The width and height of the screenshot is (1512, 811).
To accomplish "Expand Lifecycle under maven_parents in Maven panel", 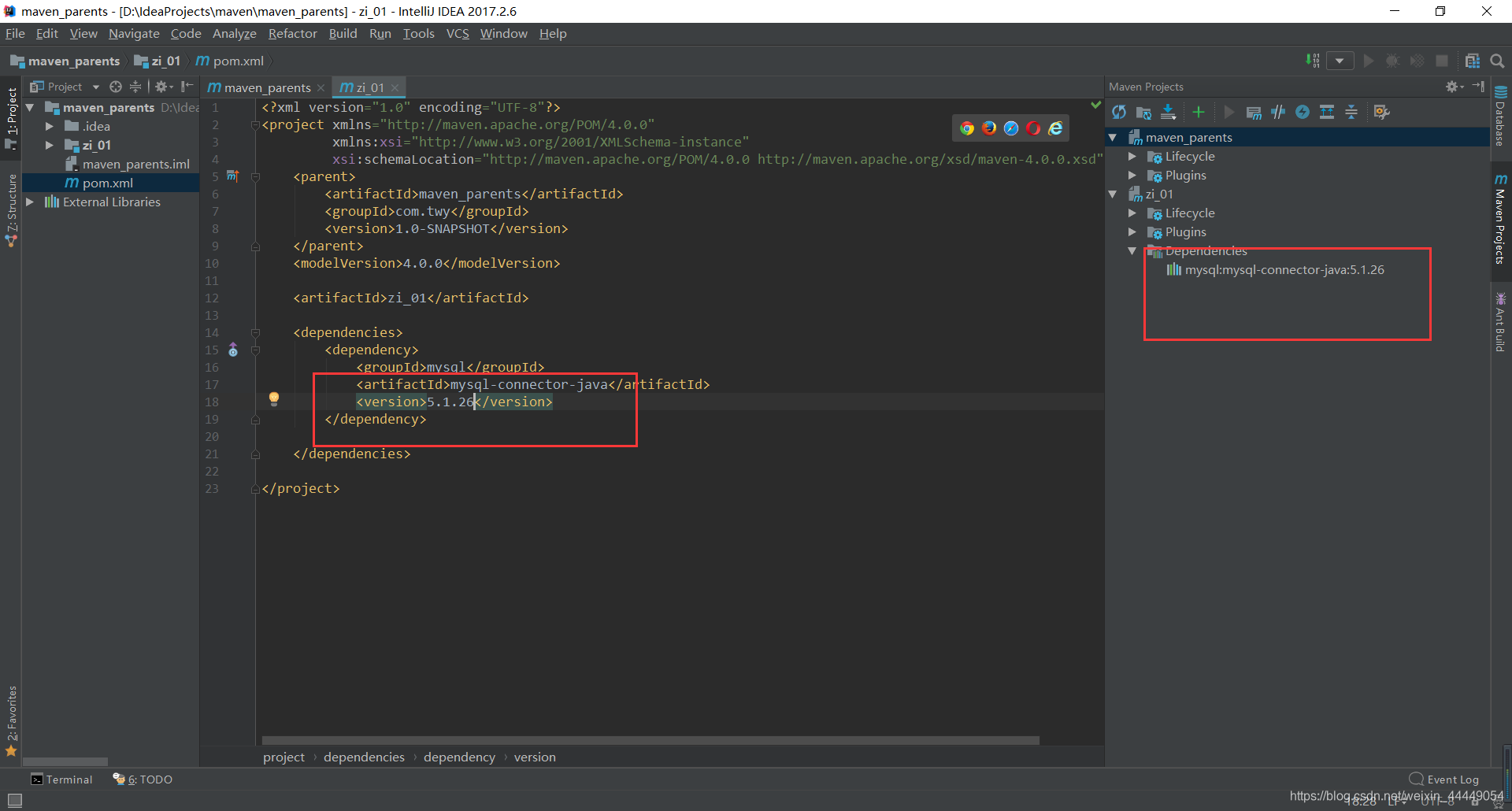I will point(1132,156).
